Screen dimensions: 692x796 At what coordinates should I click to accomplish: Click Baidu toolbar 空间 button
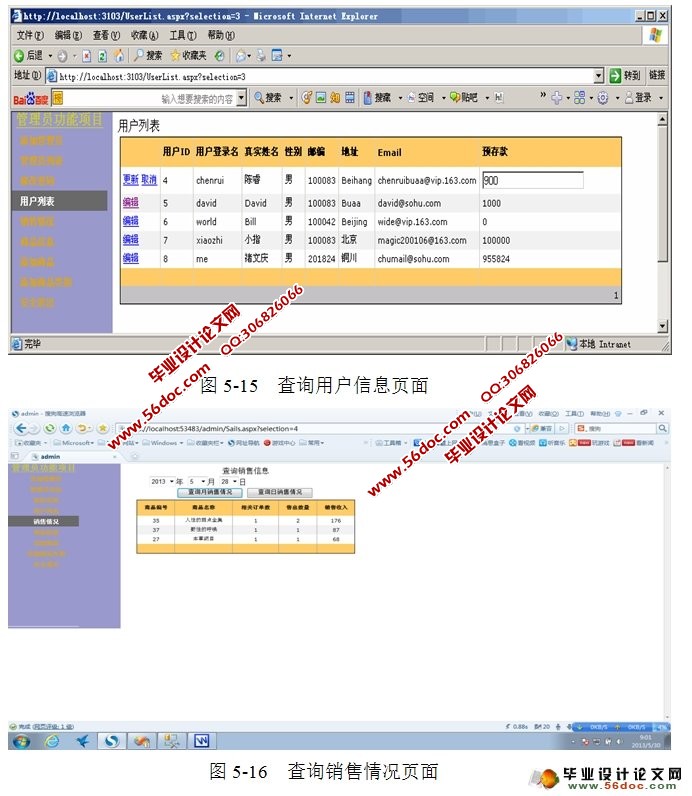[421, 97]
